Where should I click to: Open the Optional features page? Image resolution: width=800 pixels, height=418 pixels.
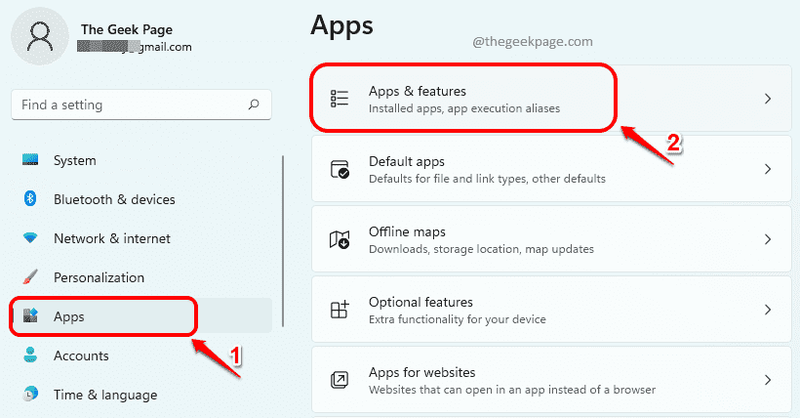tap(551, 309)
